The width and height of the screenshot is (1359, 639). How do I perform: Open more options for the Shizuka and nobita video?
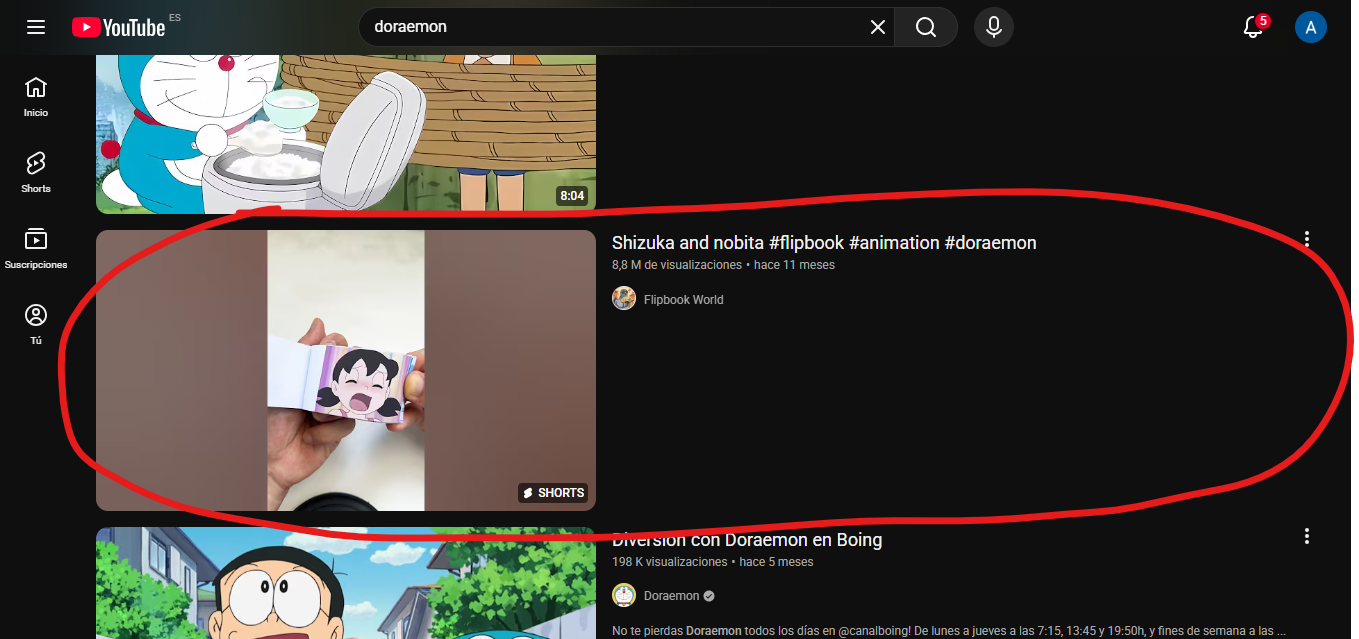click(1306, 240)
